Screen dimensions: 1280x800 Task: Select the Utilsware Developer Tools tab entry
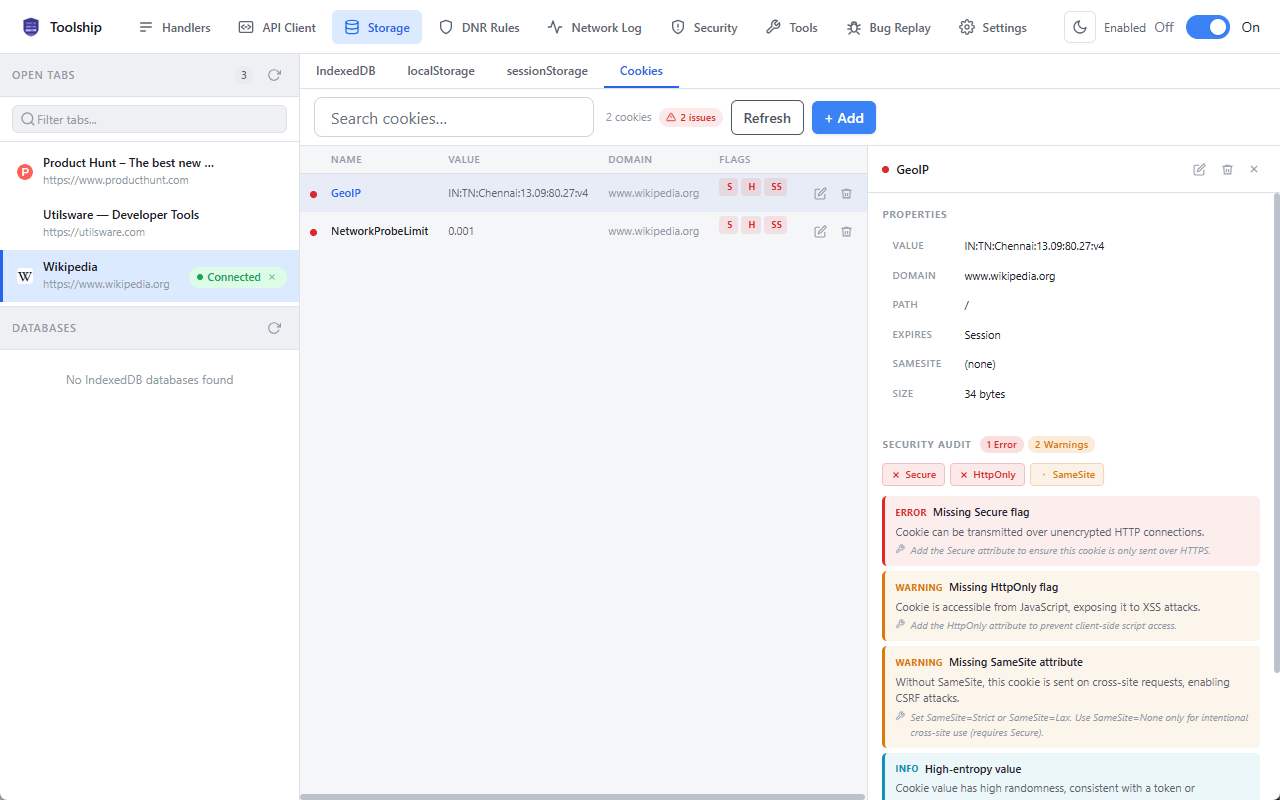click(150, 223)
